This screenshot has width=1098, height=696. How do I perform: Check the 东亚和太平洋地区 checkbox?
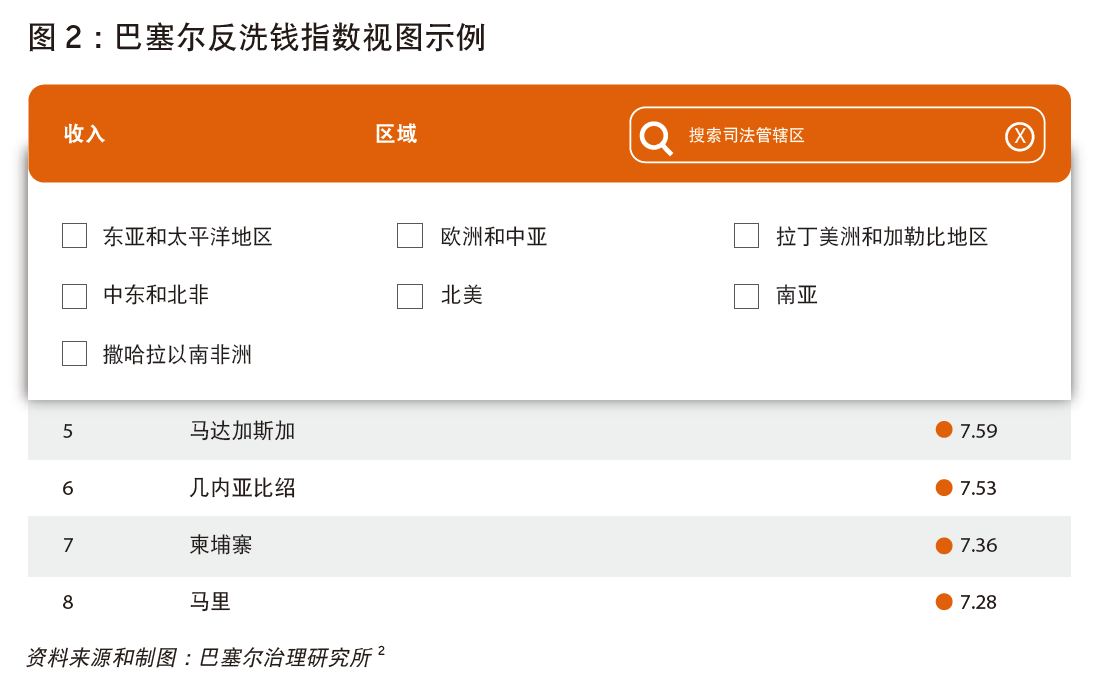[x=75, y=236]
